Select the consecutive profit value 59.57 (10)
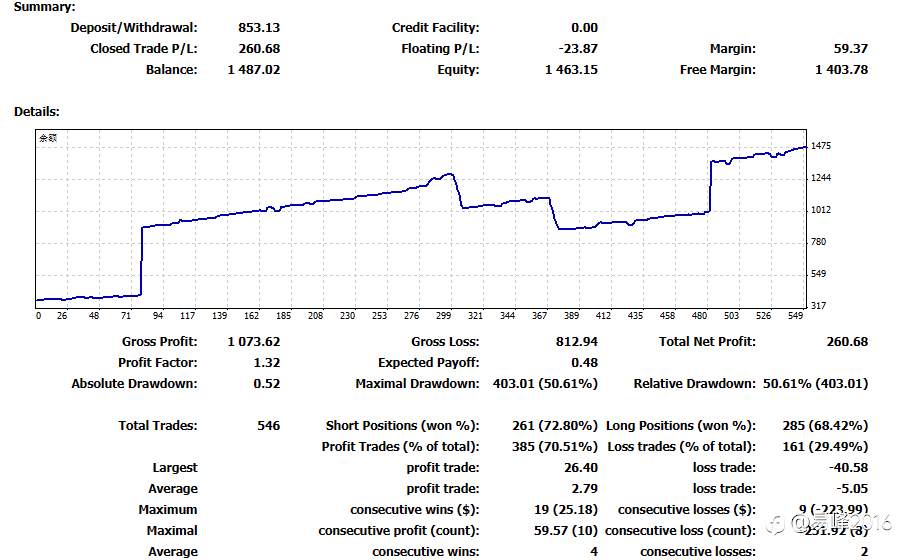The width and height of the screenshot is (902, 560). pos(565,531)
